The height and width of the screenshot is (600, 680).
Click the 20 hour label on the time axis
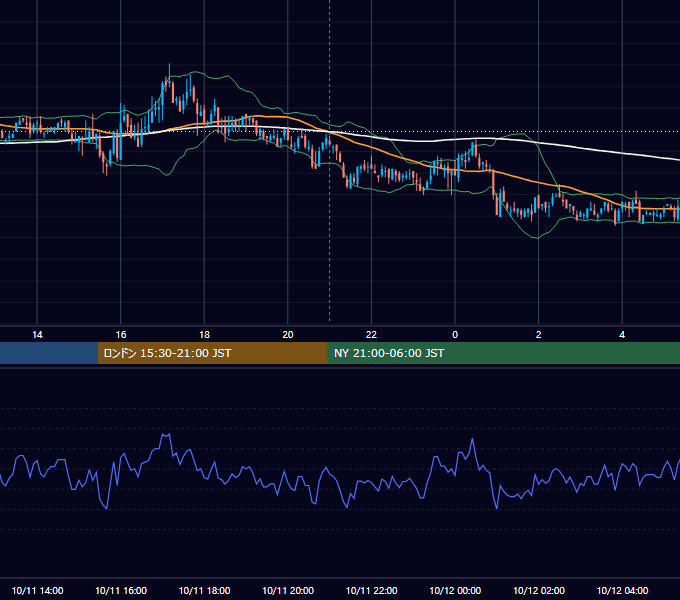(288, 335)
